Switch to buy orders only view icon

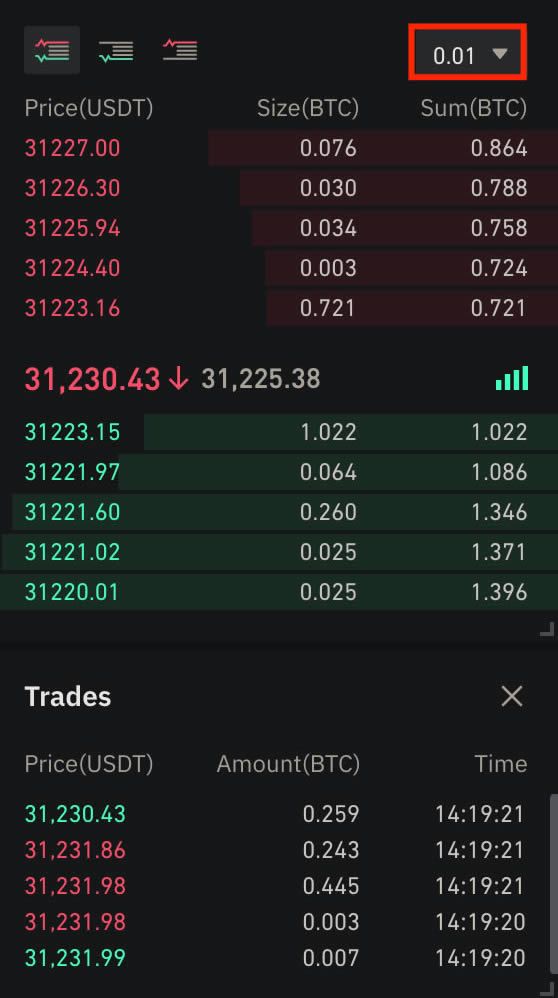(116, 50)
